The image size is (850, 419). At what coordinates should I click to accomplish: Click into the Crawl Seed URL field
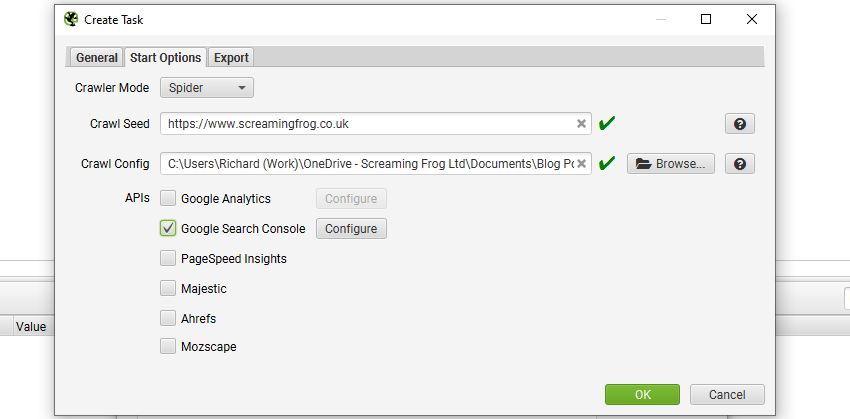point(371,124)
